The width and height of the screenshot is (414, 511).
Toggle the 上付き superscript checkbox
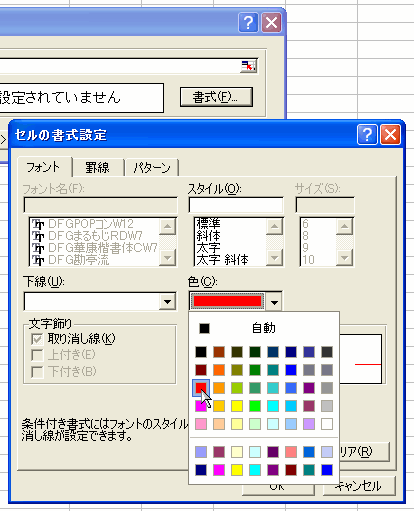pos(37,355)
